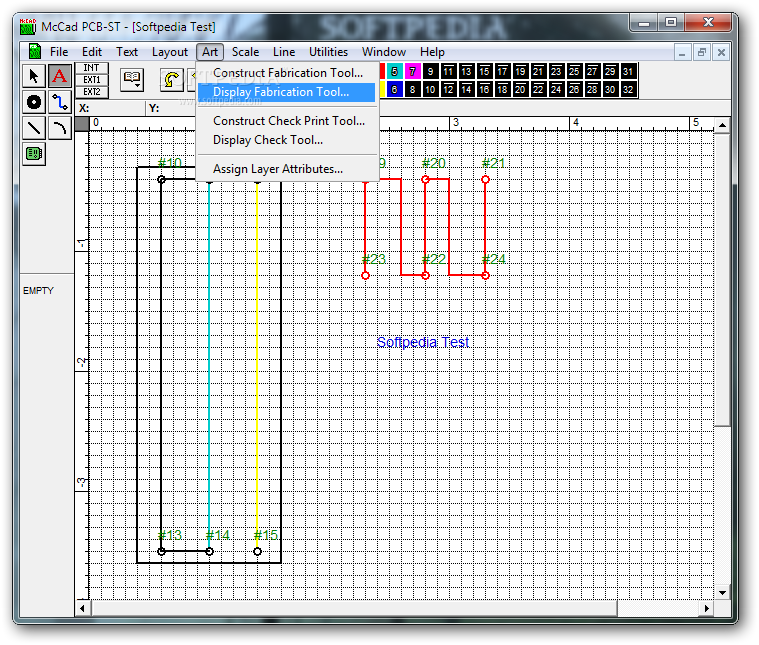Select layer 11 in palette

point(448,72)
